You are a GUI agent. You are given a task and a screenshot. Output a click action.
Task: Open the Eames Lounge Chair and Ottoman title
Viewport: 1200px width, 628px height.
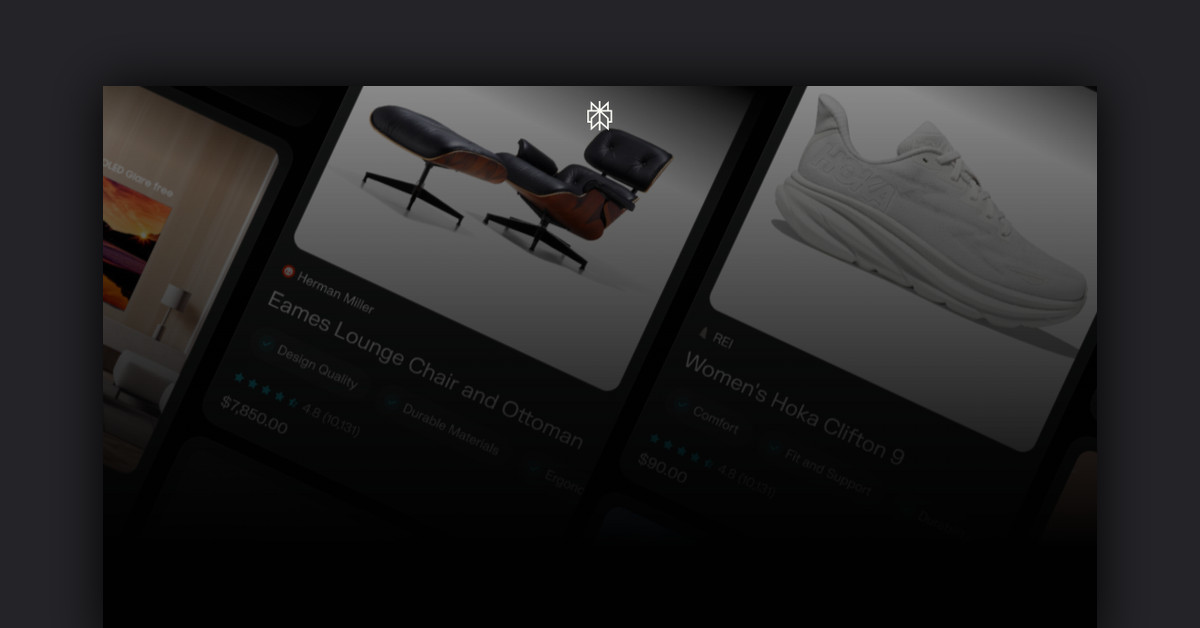pyautogui.click(x=425, y=369)
